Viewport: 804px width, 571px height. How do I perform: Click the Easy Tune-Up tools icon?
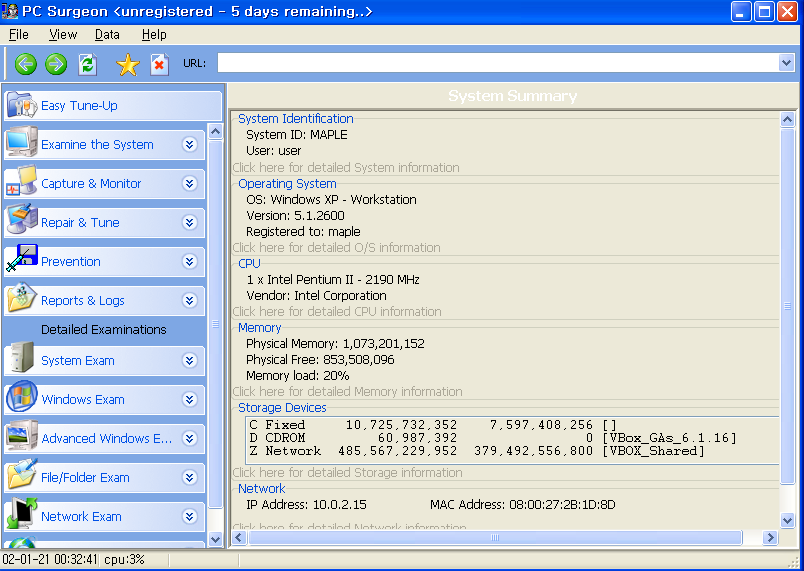point(22,106)
